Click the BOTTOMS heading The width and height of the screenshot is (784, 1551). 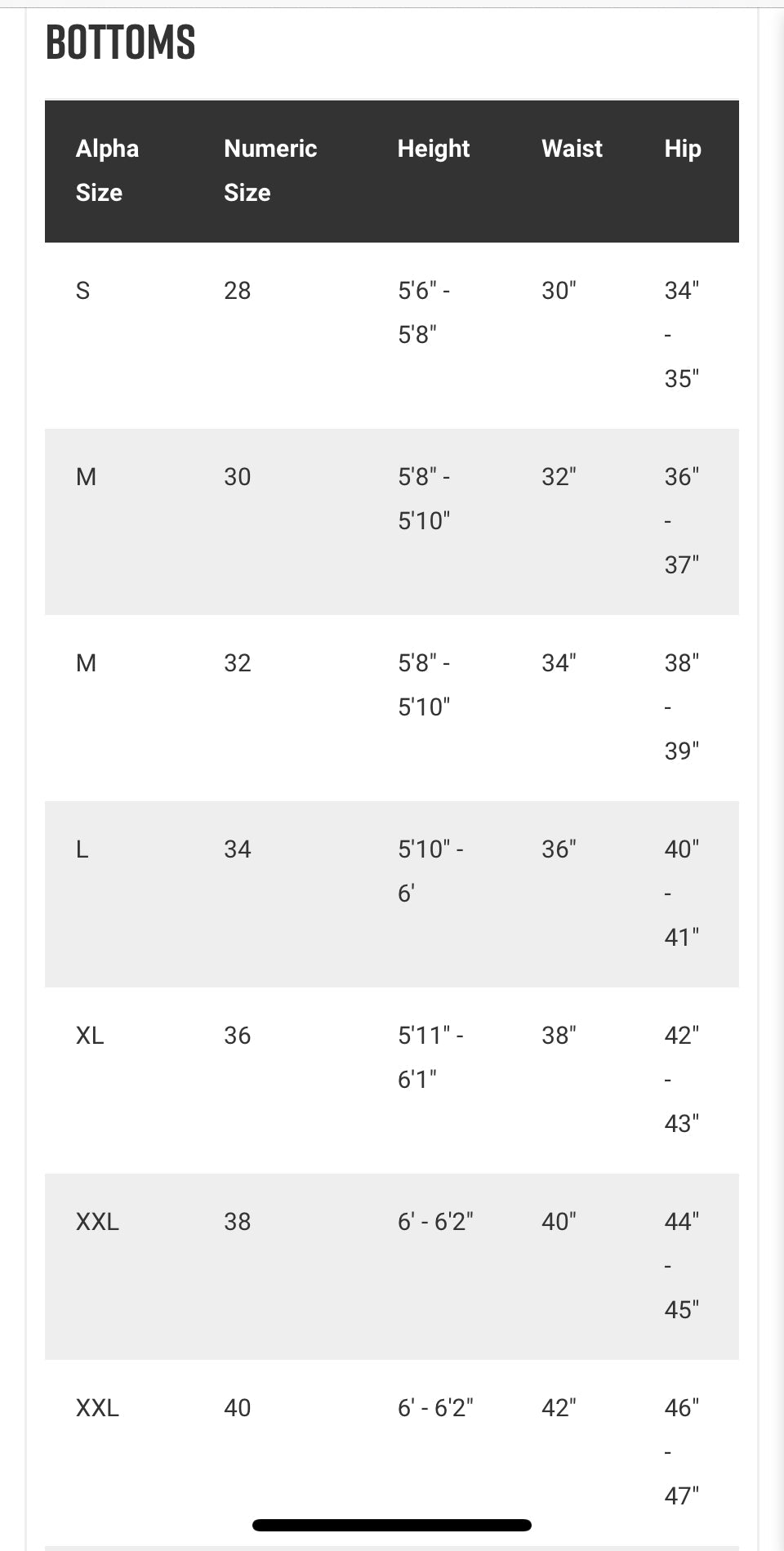pos(120,42)
